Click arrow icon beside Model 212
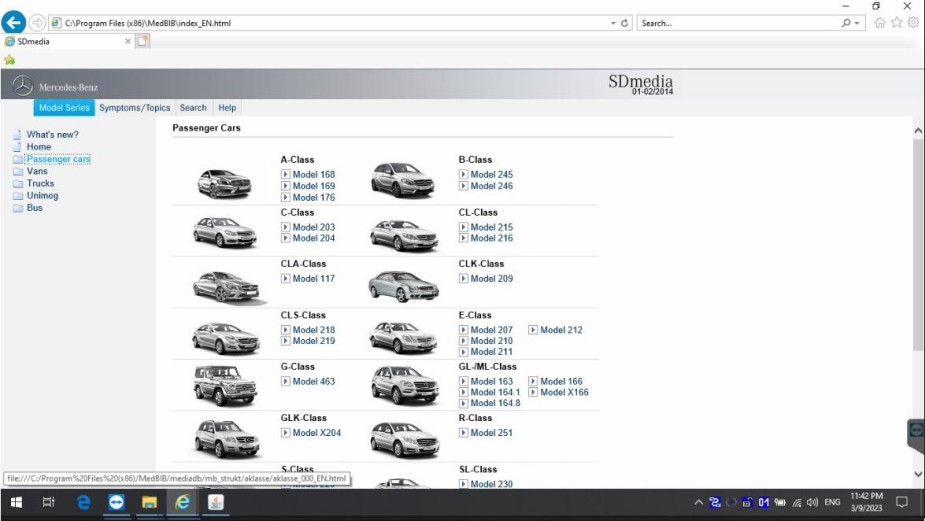Viewport: 925px width, 521px height. click(533, 330)
